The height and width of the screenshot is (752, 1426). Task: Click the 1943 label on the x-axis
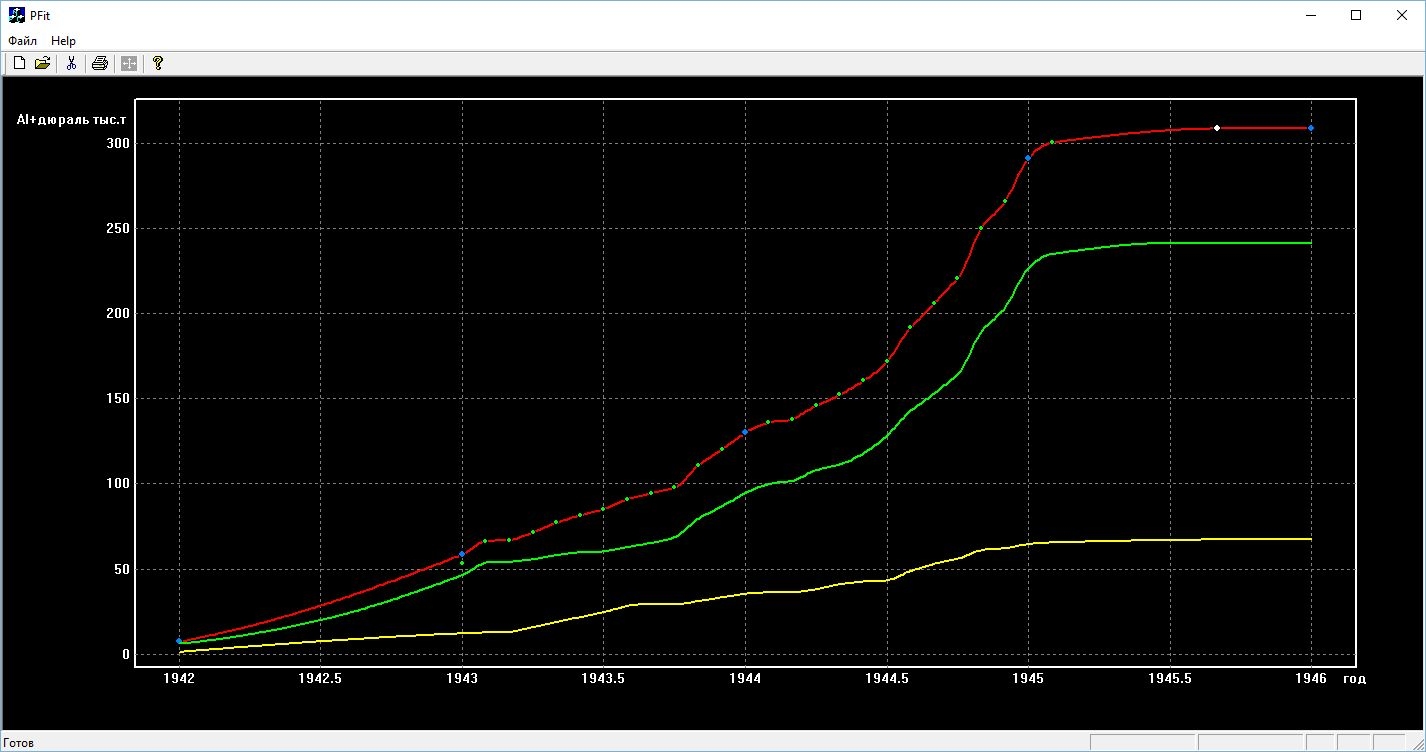(x=462, y=678)
